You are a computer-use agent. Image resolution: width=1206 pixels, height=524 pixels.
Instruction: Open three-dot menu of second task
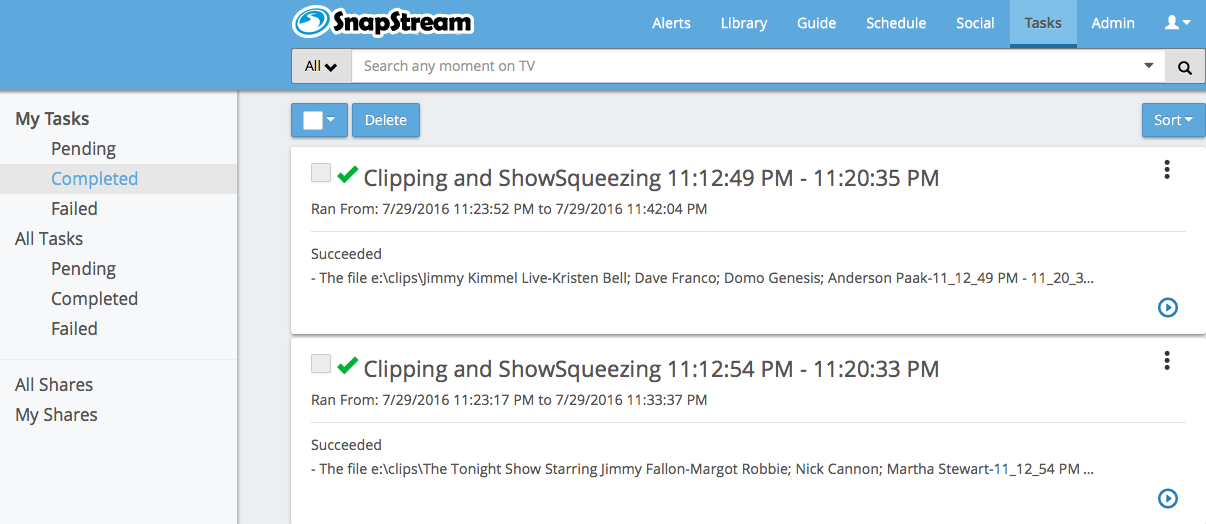[x=1167, y=361]
